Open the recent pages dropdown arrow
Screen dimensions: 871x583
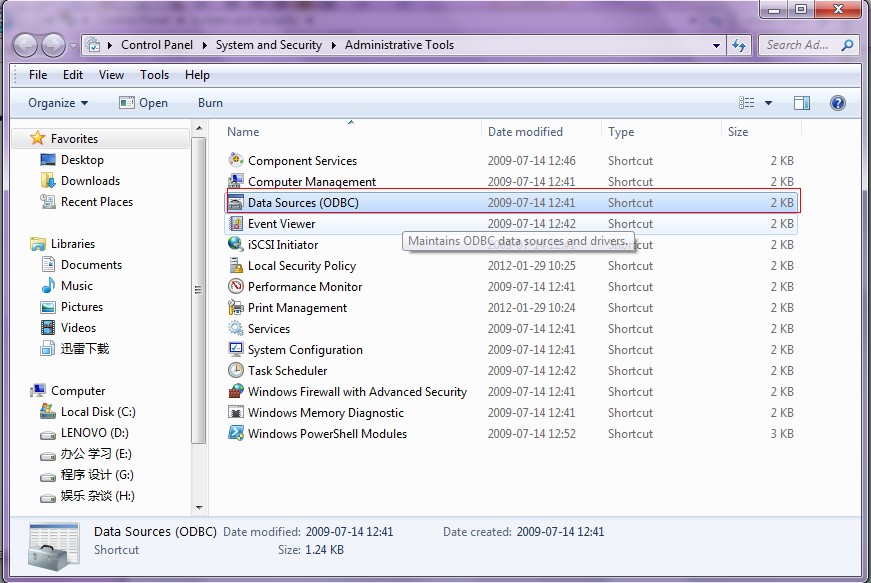(x=73, y=46)
